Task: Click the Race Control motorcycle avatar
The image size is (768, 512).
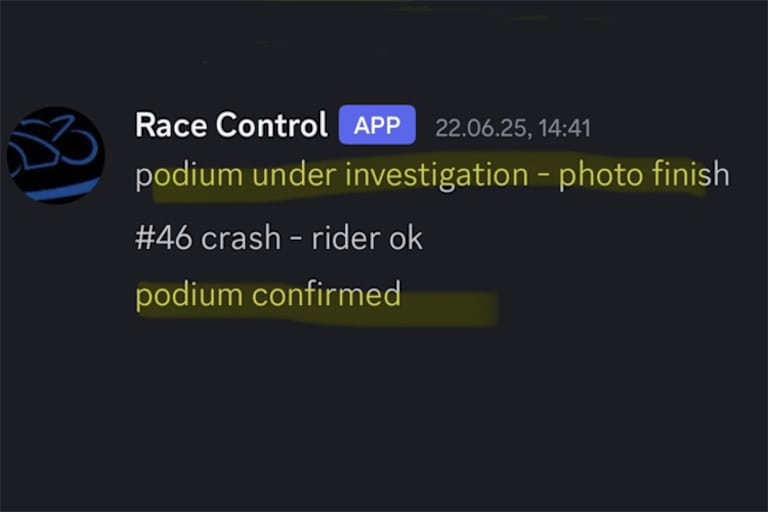Action: tap(55, 155)
